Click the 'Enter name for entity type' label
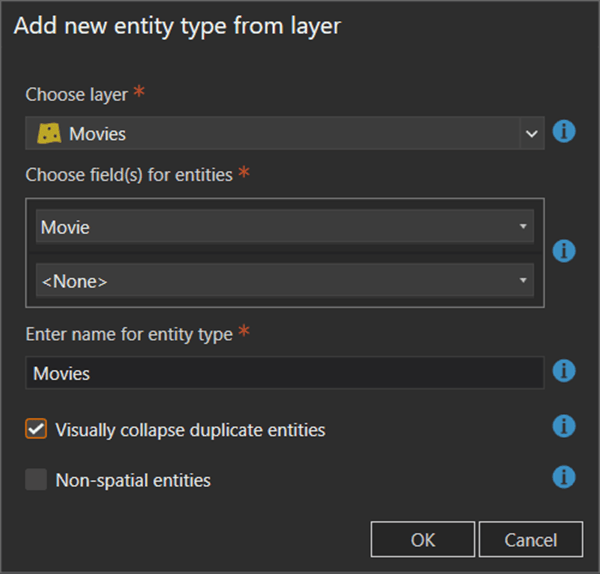Screen dimensions: 600x574 coord(129,335)
